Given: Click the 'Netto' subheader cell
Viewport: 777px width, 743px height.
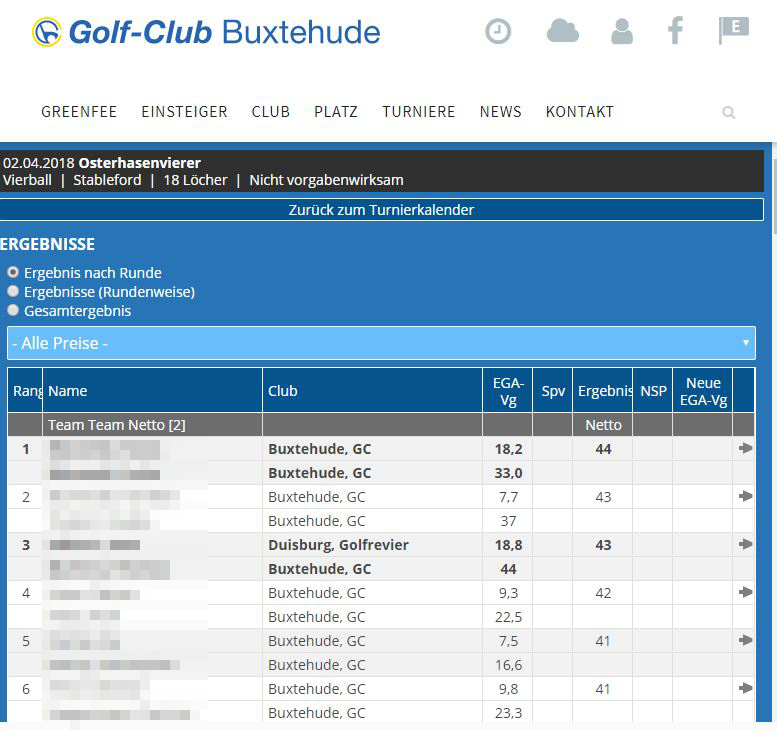Looking at the screenshot, I should pos(603,425).
